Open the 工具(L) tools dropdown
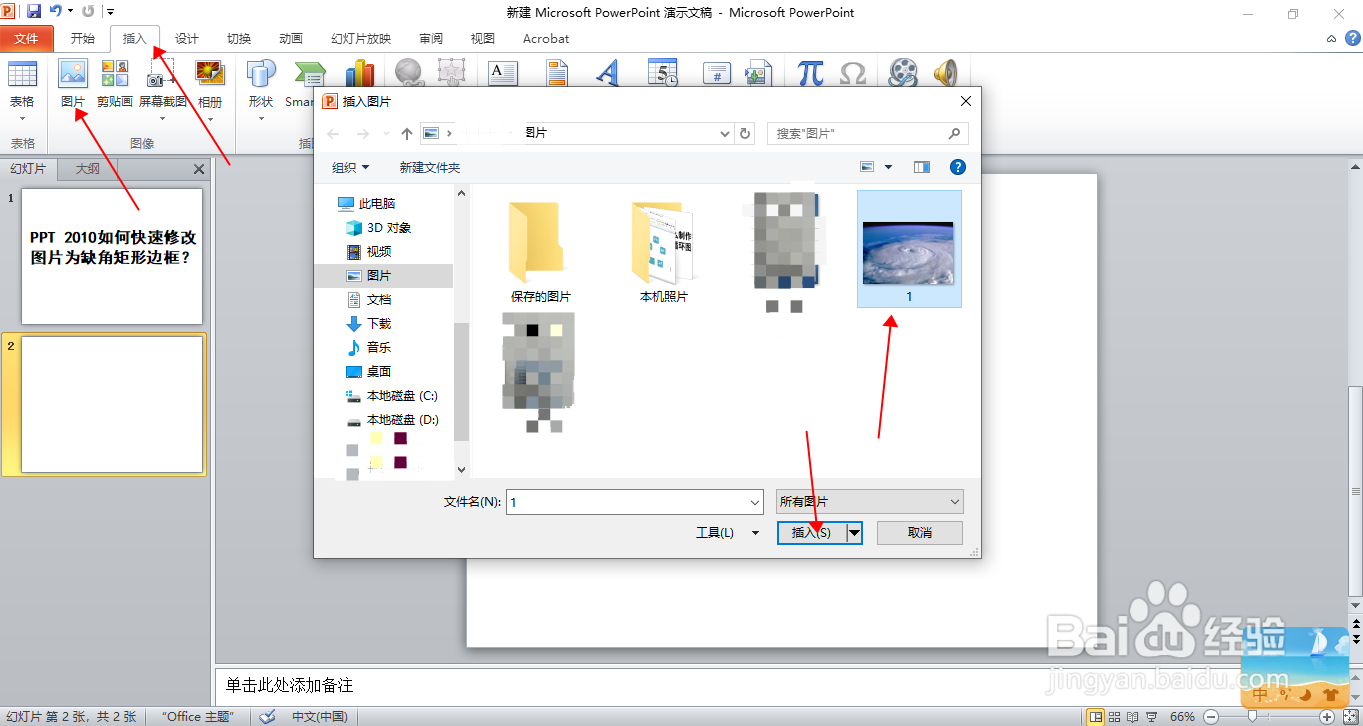1363x726 pixels. point(728,533)
